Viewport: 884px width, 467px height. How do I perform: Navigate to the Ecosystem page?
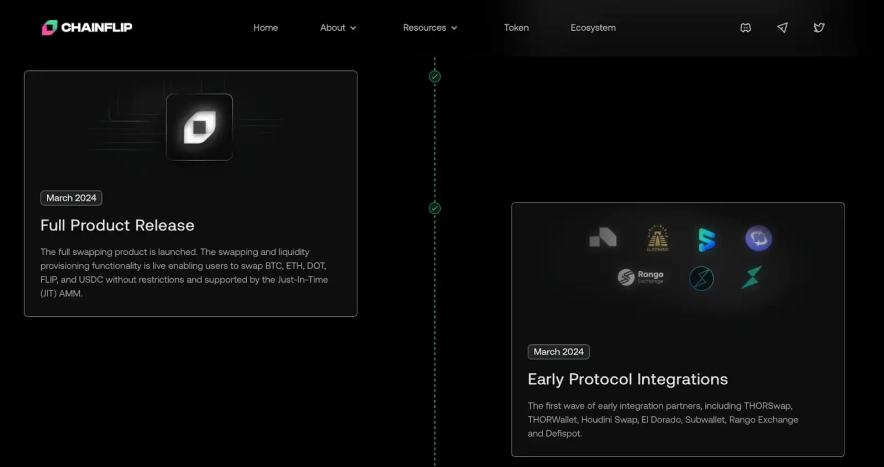[593, 28]
